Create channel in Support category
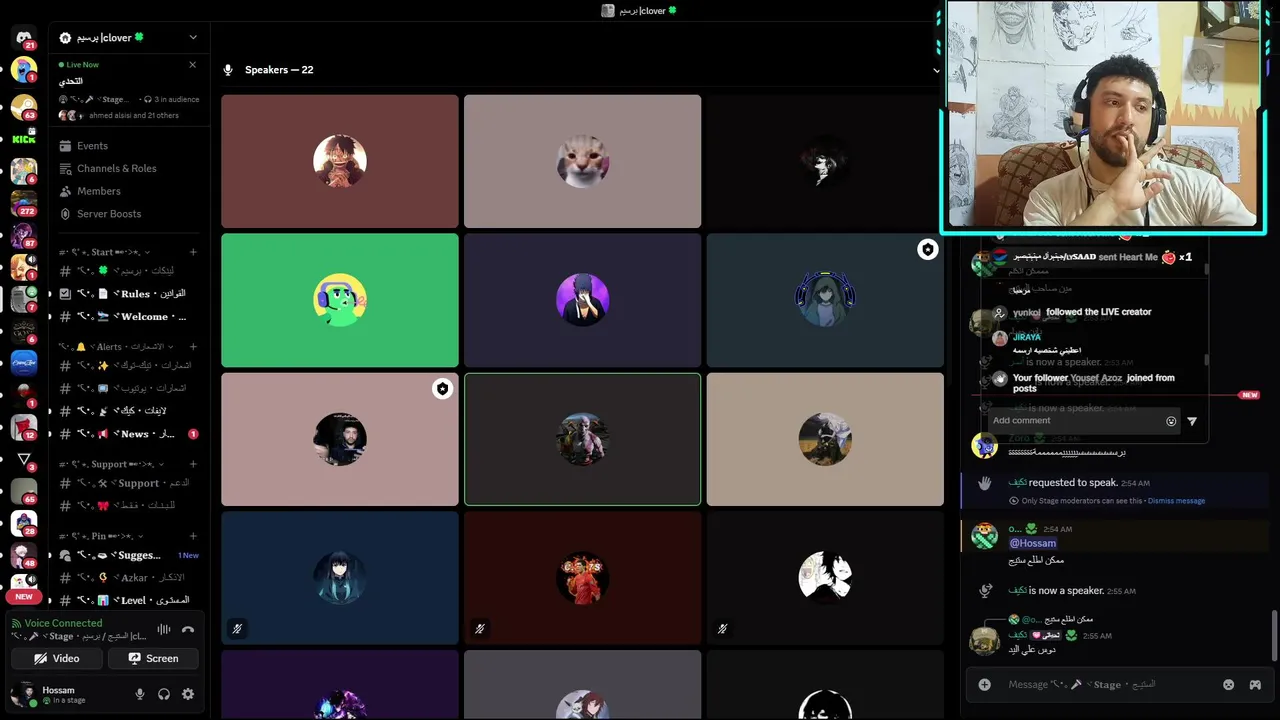The image size is (1280, 720). click(193, 464)
